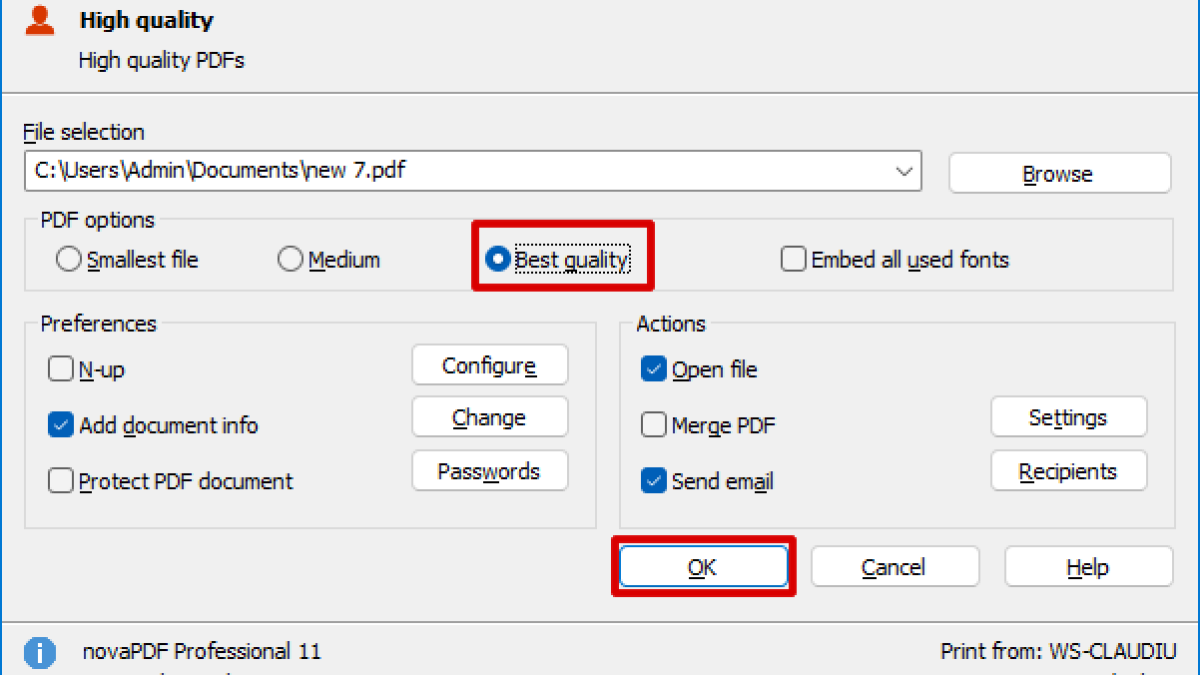Uncheck the Open file action
The image size is (1200, 675).
[x=654, y=370]
